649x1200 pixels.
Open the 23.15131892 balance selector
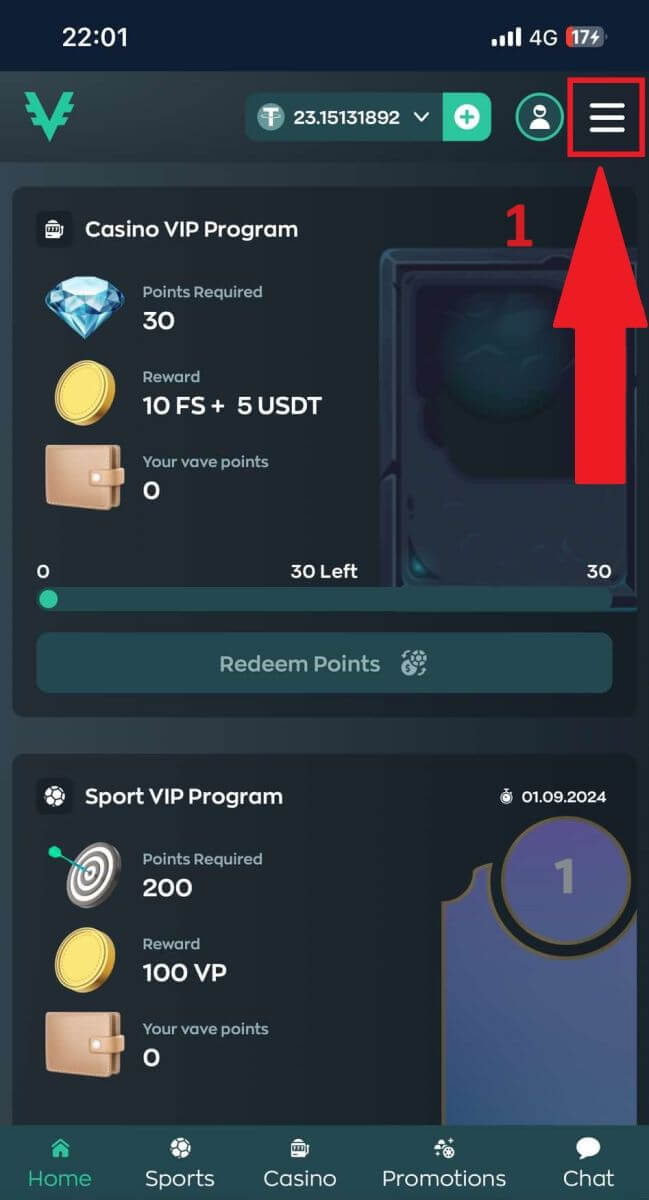click(x=344, y=117)
